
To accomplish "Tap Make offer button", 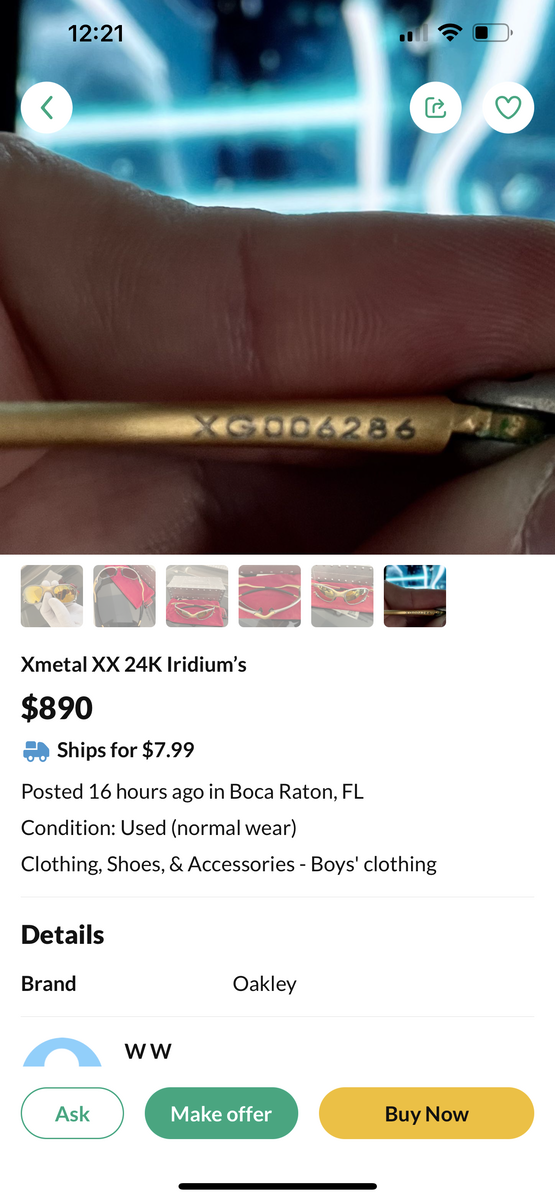I will pyautogui.click(x=221, y=1113).
